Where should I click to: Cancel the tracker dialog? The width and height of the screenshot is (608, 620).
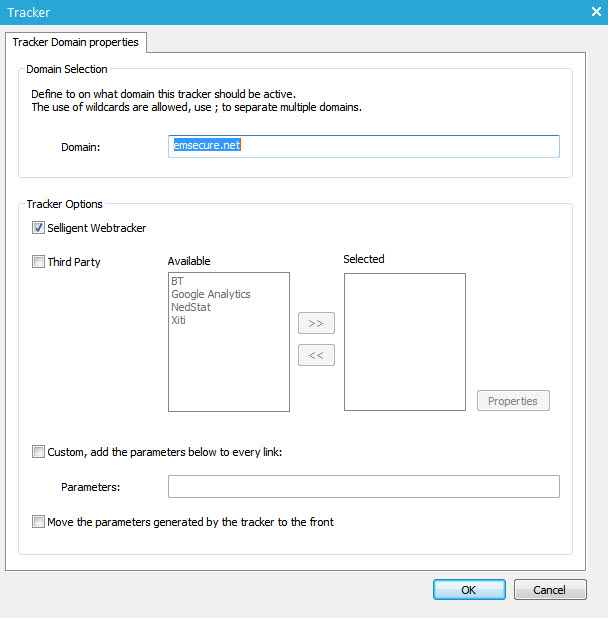pyautogui.click(x=550, y=590)
